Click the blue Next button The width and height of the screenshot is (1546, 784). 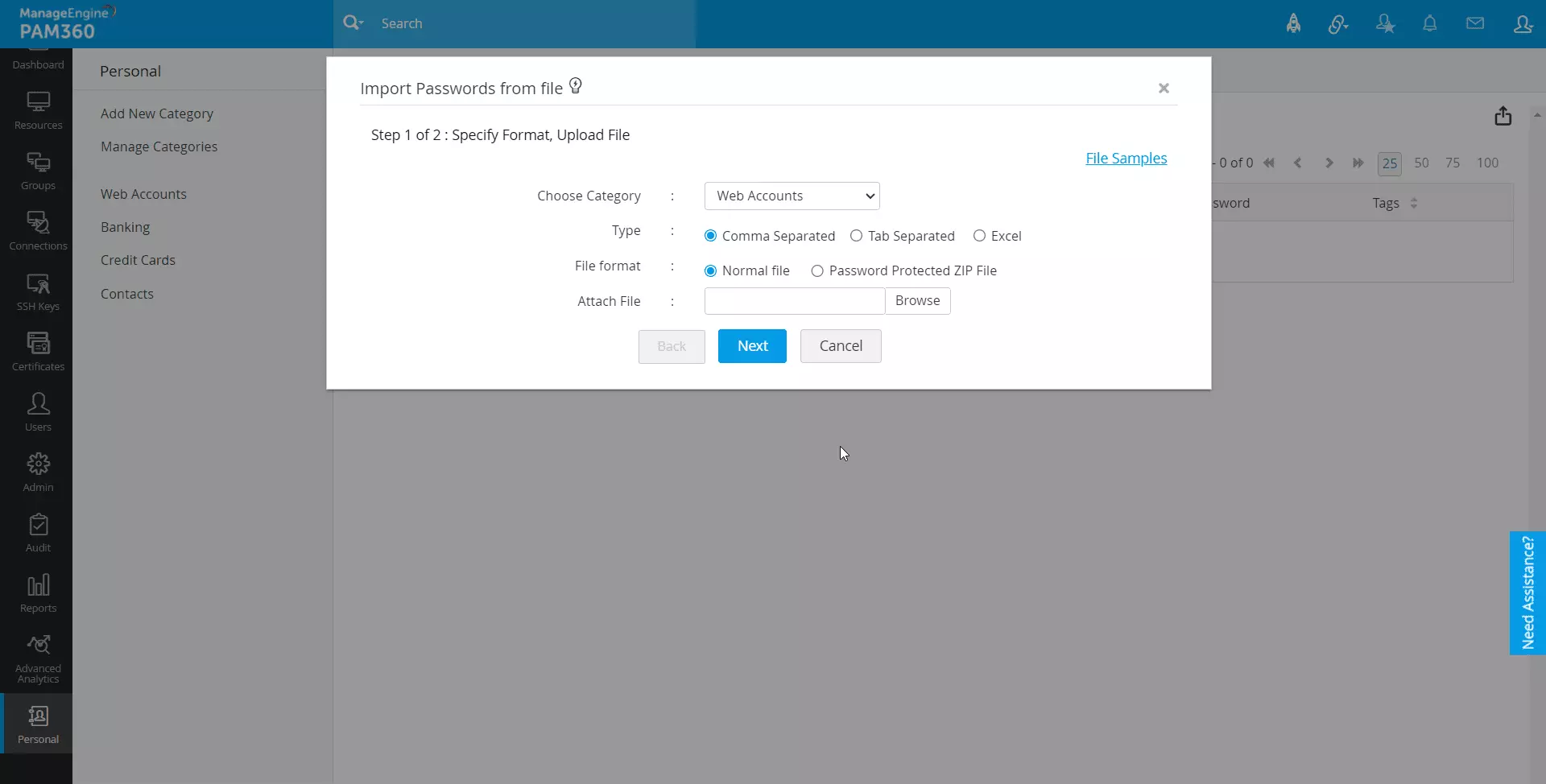(x=752, y=346)
